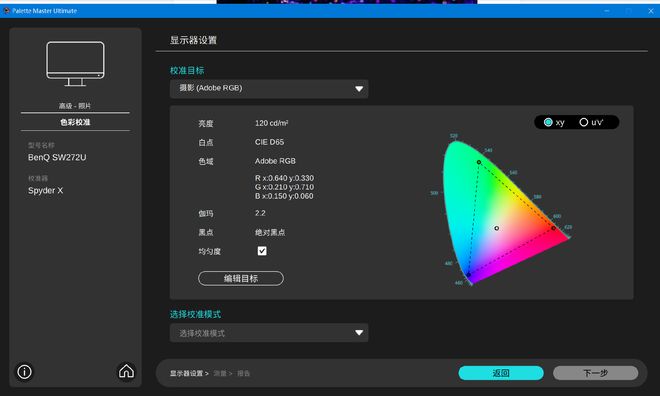The image size is (660, 396).
Task: Click the info icon in the sidebar
Action: click(24, 372)
